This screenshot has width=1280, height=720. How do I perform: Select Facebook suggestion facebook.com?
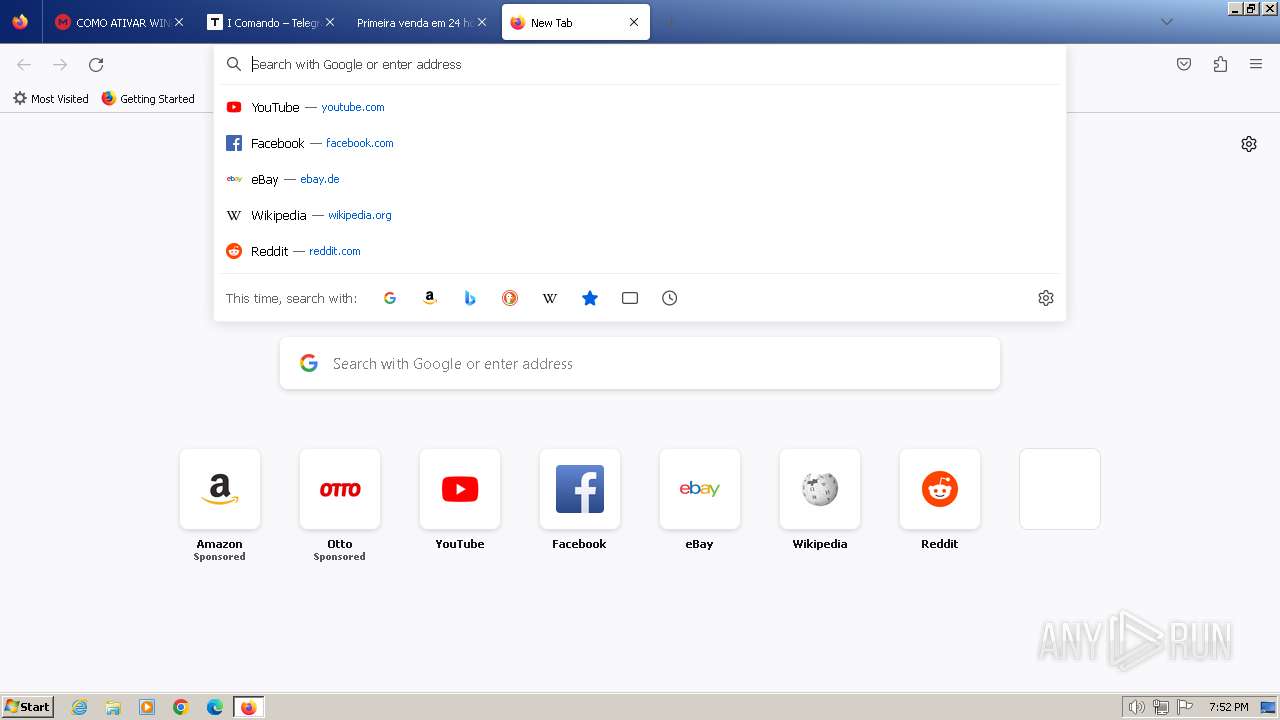pyautogui.click(x=640, y=143)
